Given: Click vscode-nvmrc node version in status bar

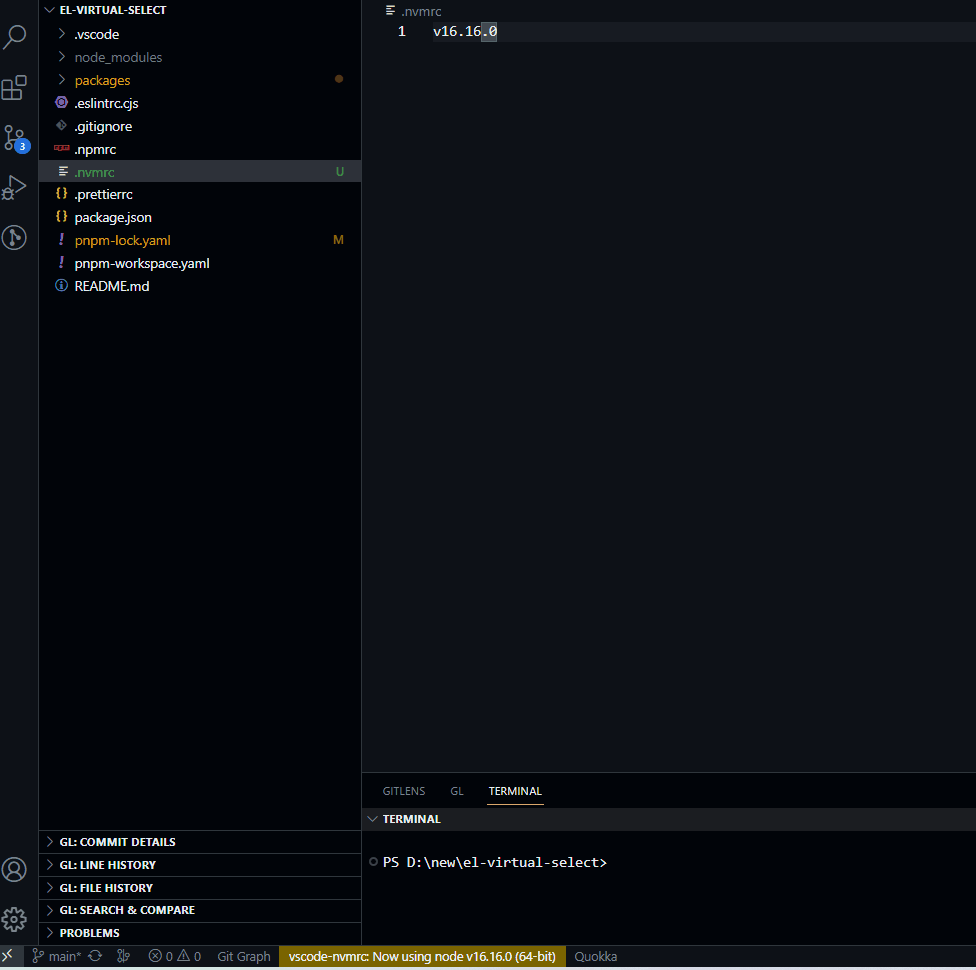Looking at the screenshot, I should point(420,956).
